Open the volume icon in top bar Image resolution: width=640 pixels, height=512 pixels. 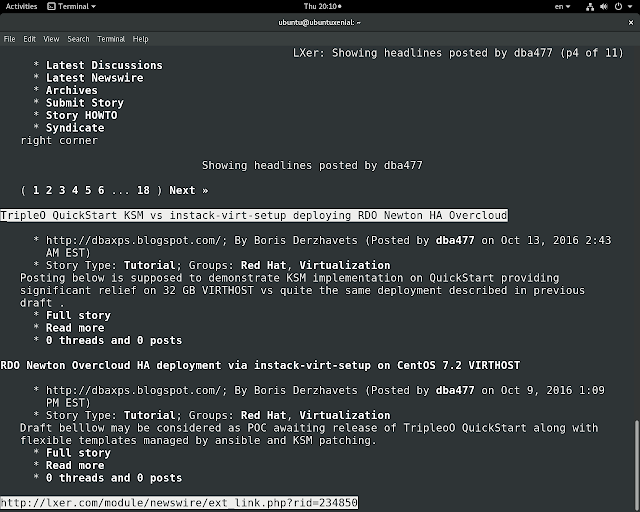point(604,7)
